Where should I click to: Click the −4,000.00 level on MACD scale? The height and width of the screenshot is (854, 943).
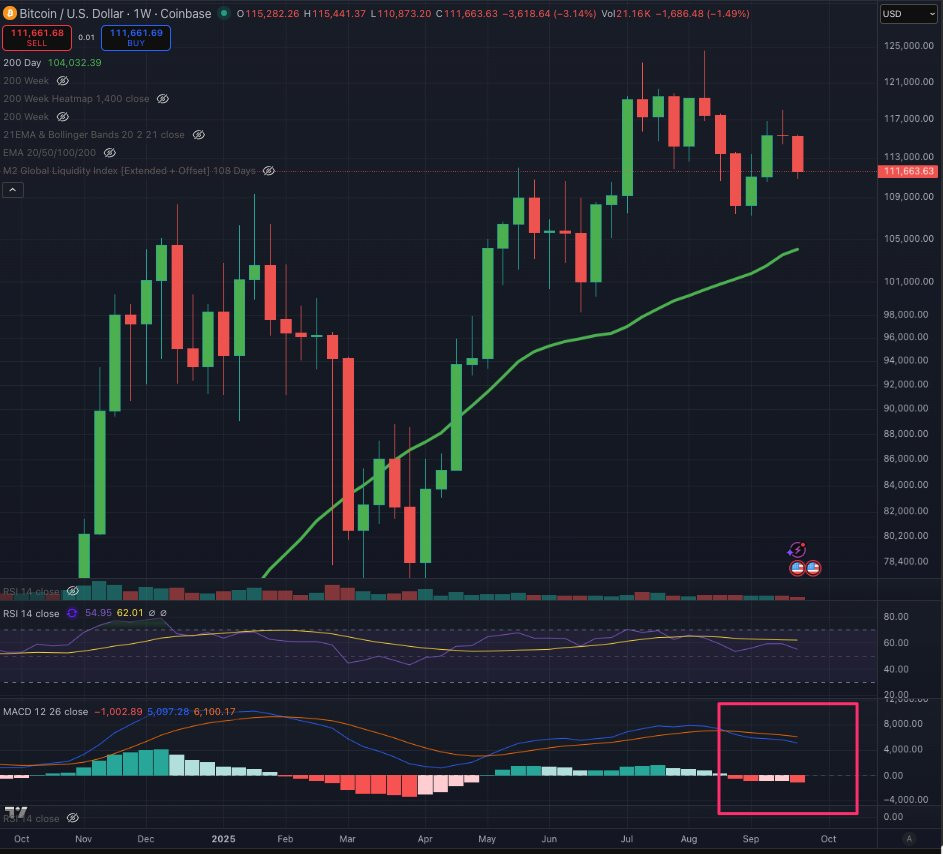[906, 799]
